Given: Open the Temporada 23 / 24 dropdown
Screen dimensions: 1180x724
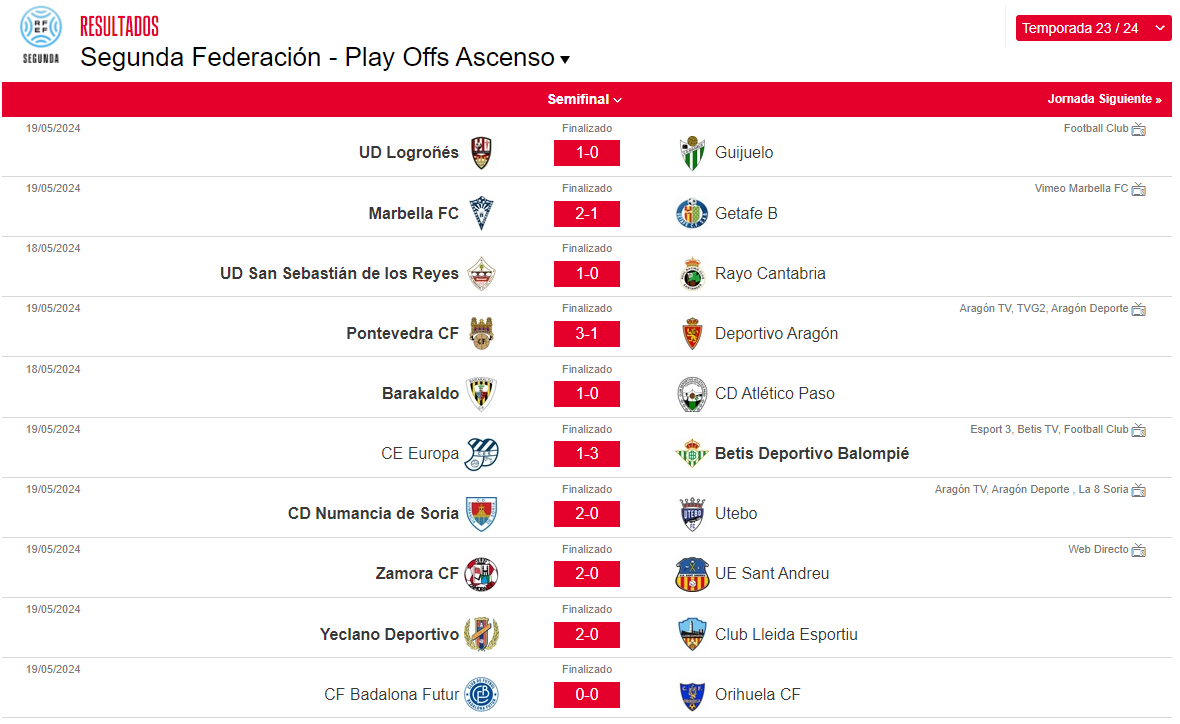Looking at the screenshot, I should (x=1093, y=29).
